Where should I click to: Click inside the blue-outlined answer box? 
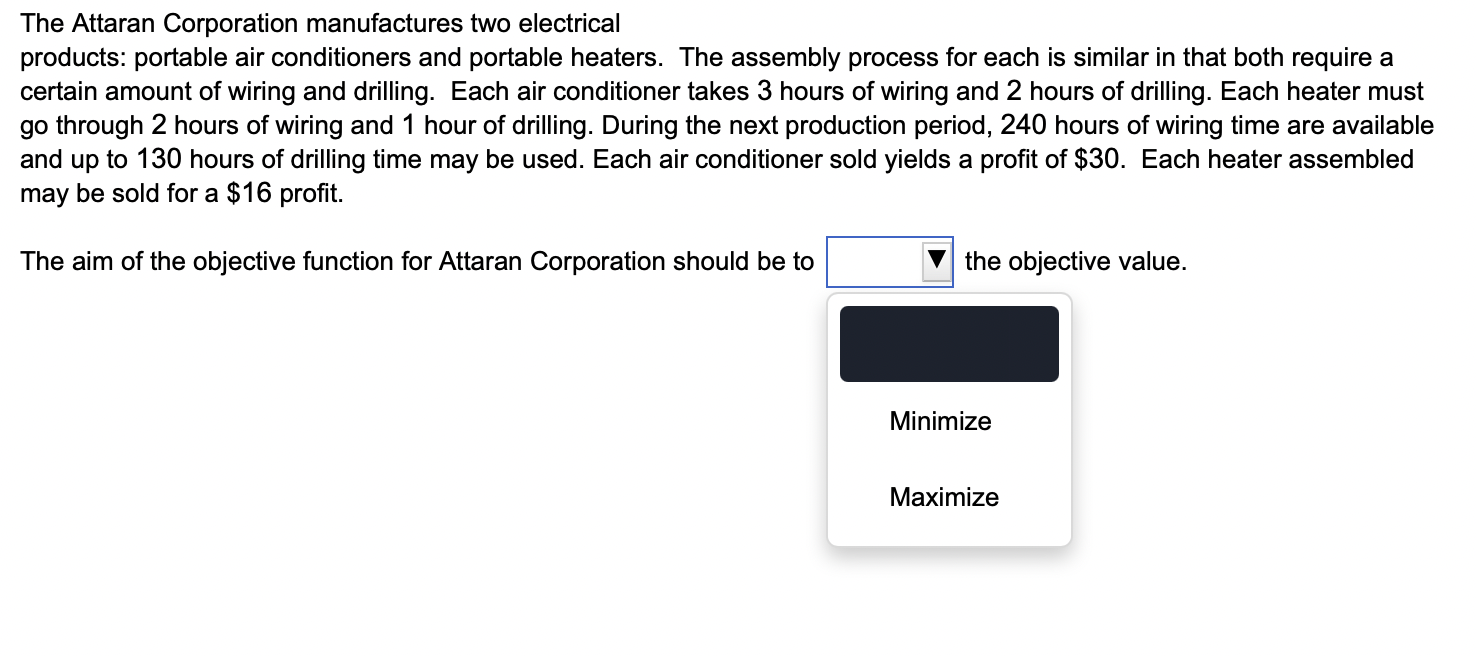point(875,261)
